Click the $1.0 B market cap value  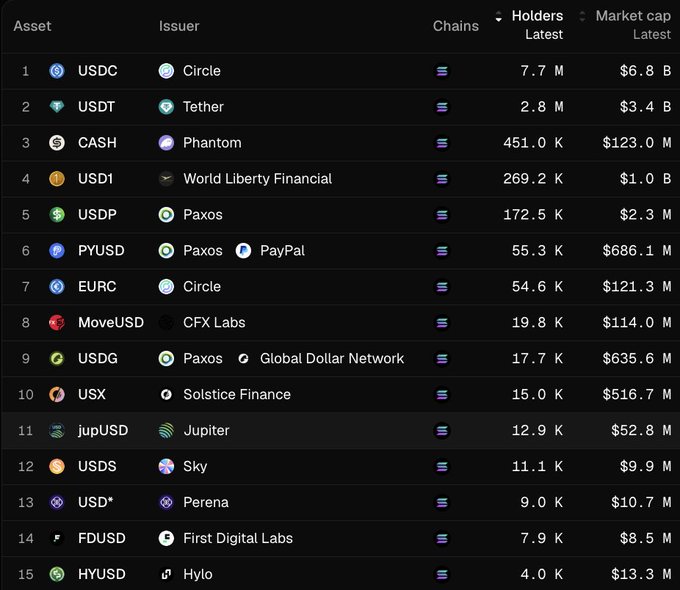coord(645,179)
